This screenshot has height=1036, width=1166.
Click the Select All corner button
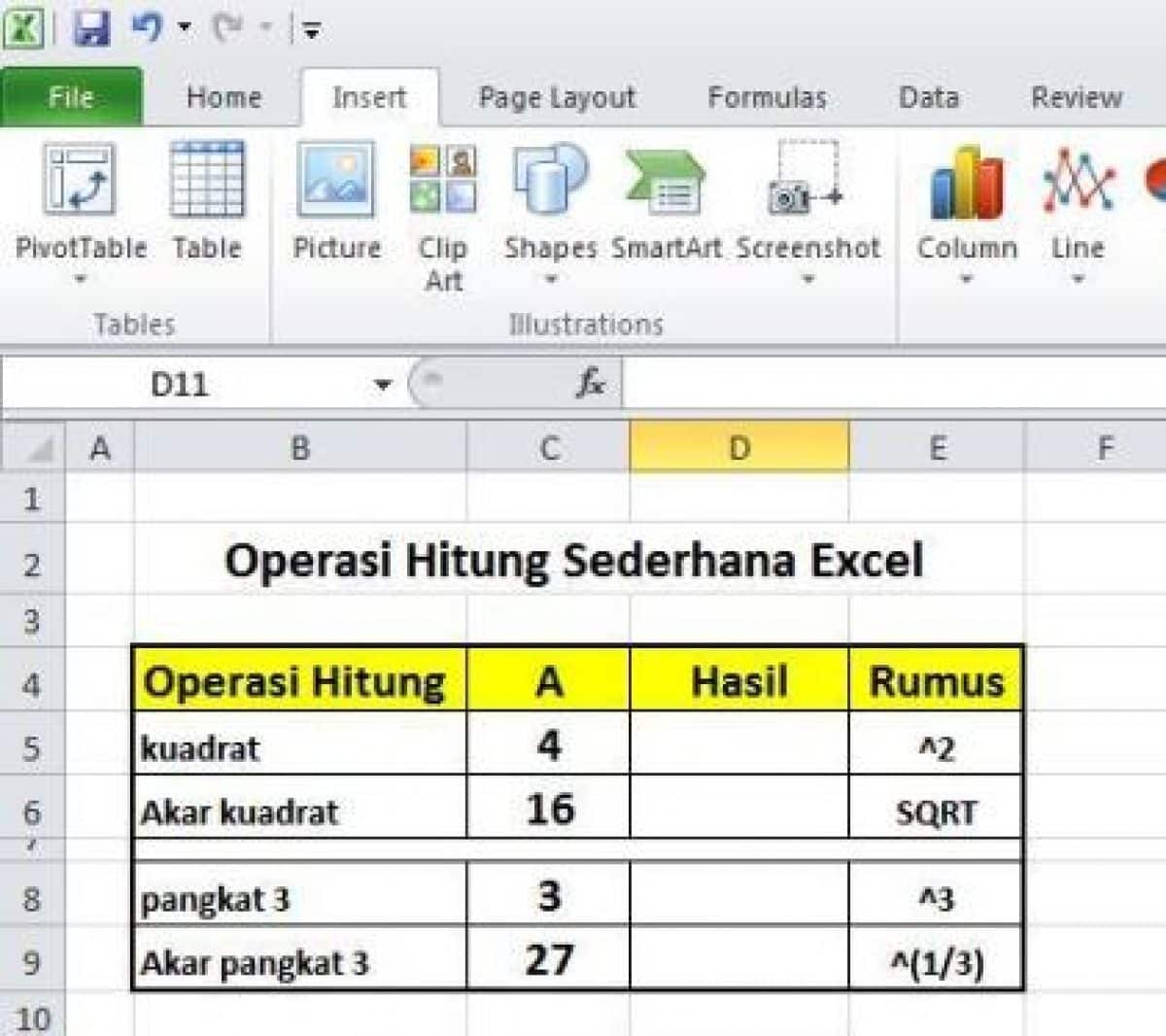[x=33, y=448]
